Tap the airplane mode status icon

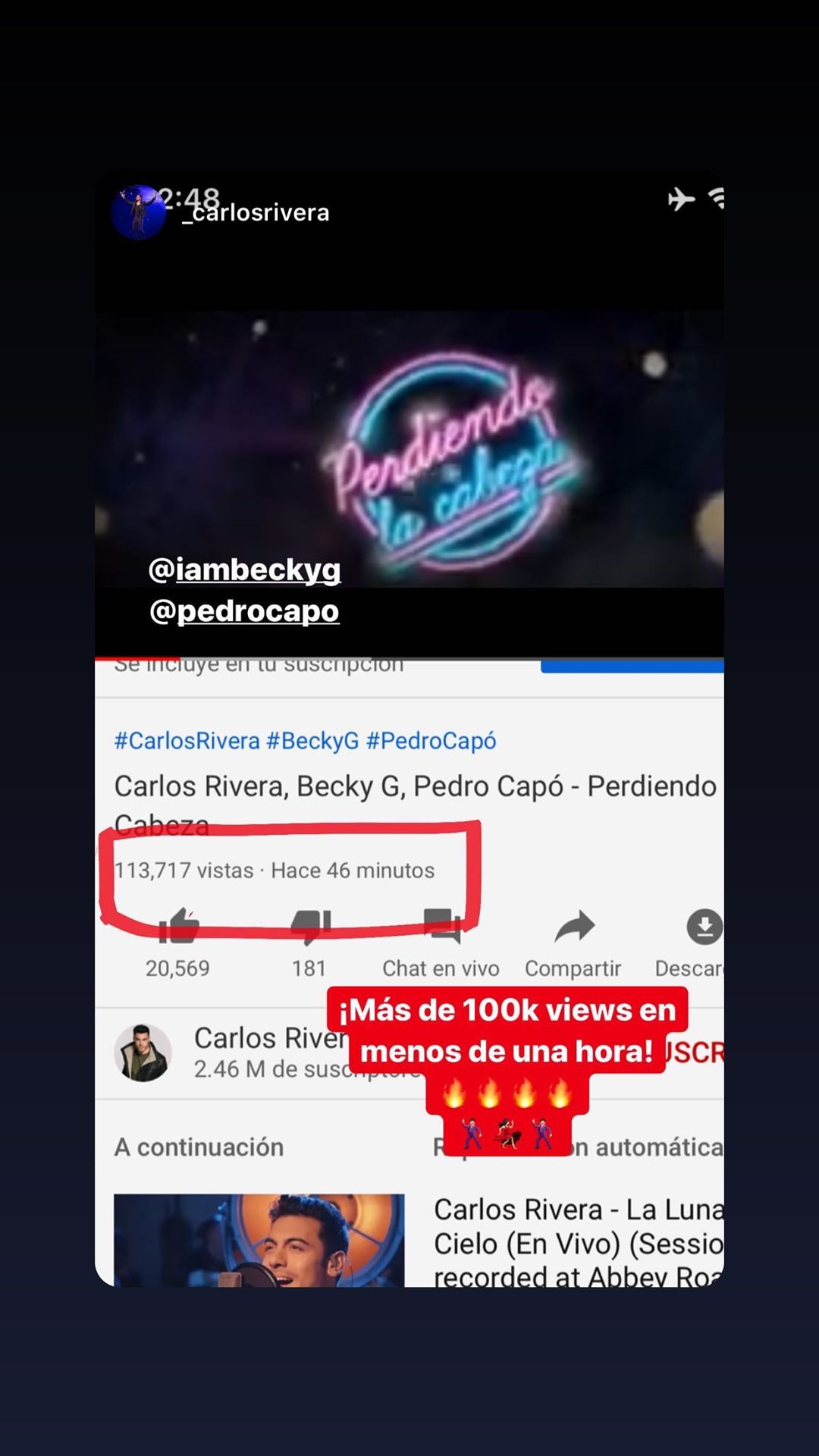(681, 199)
